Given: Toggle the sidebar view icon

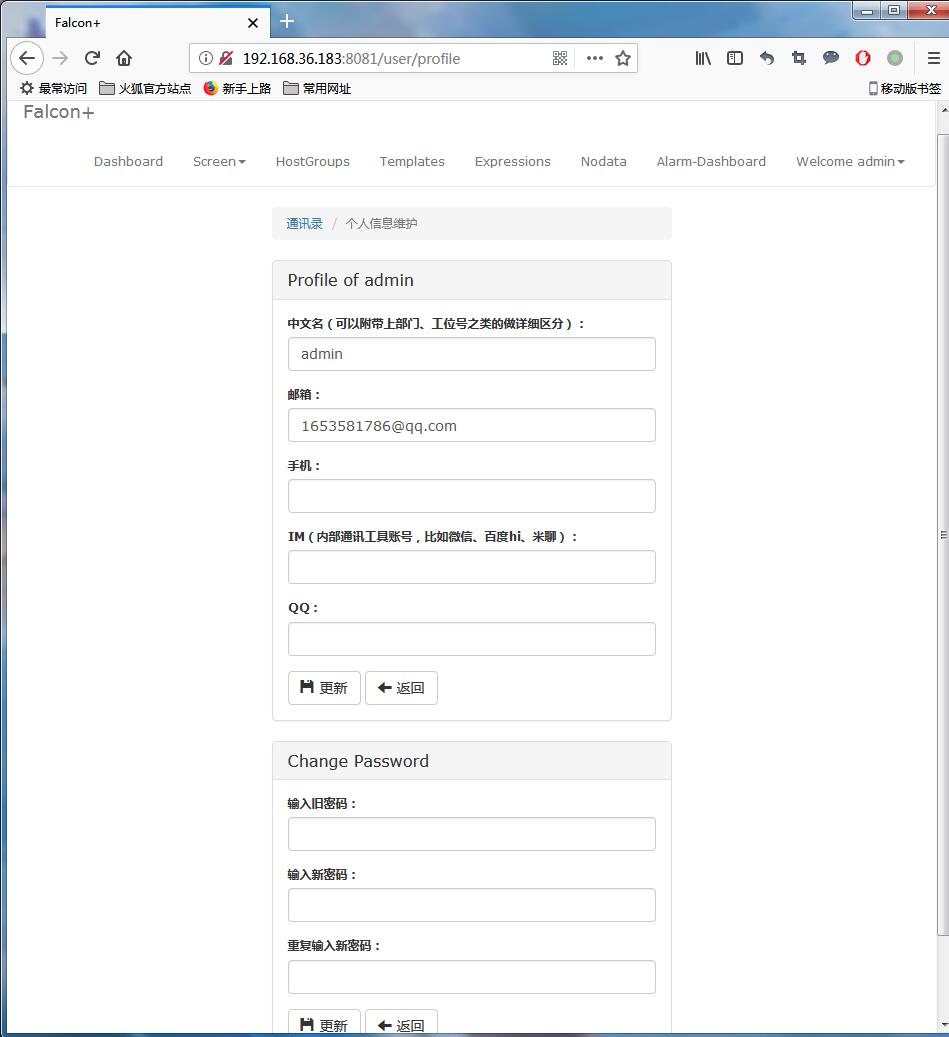Looking at the screenshot, I should point(735,58).
